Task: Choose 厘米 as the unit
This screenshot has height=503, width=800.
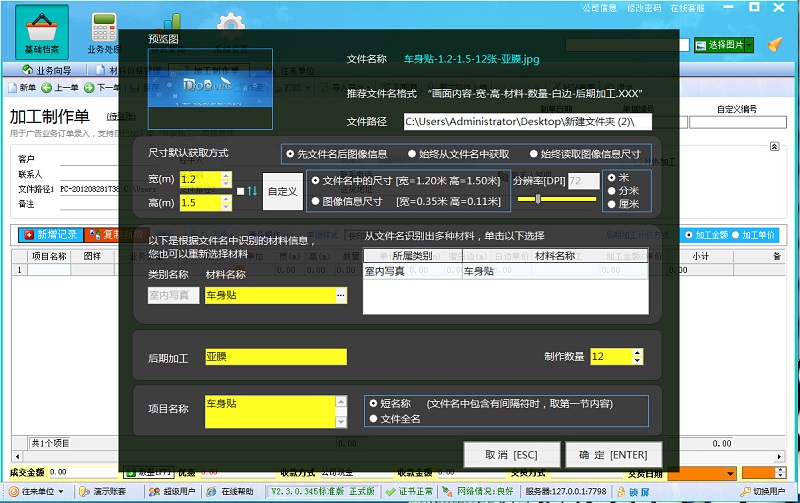Action: click(613, 204)
